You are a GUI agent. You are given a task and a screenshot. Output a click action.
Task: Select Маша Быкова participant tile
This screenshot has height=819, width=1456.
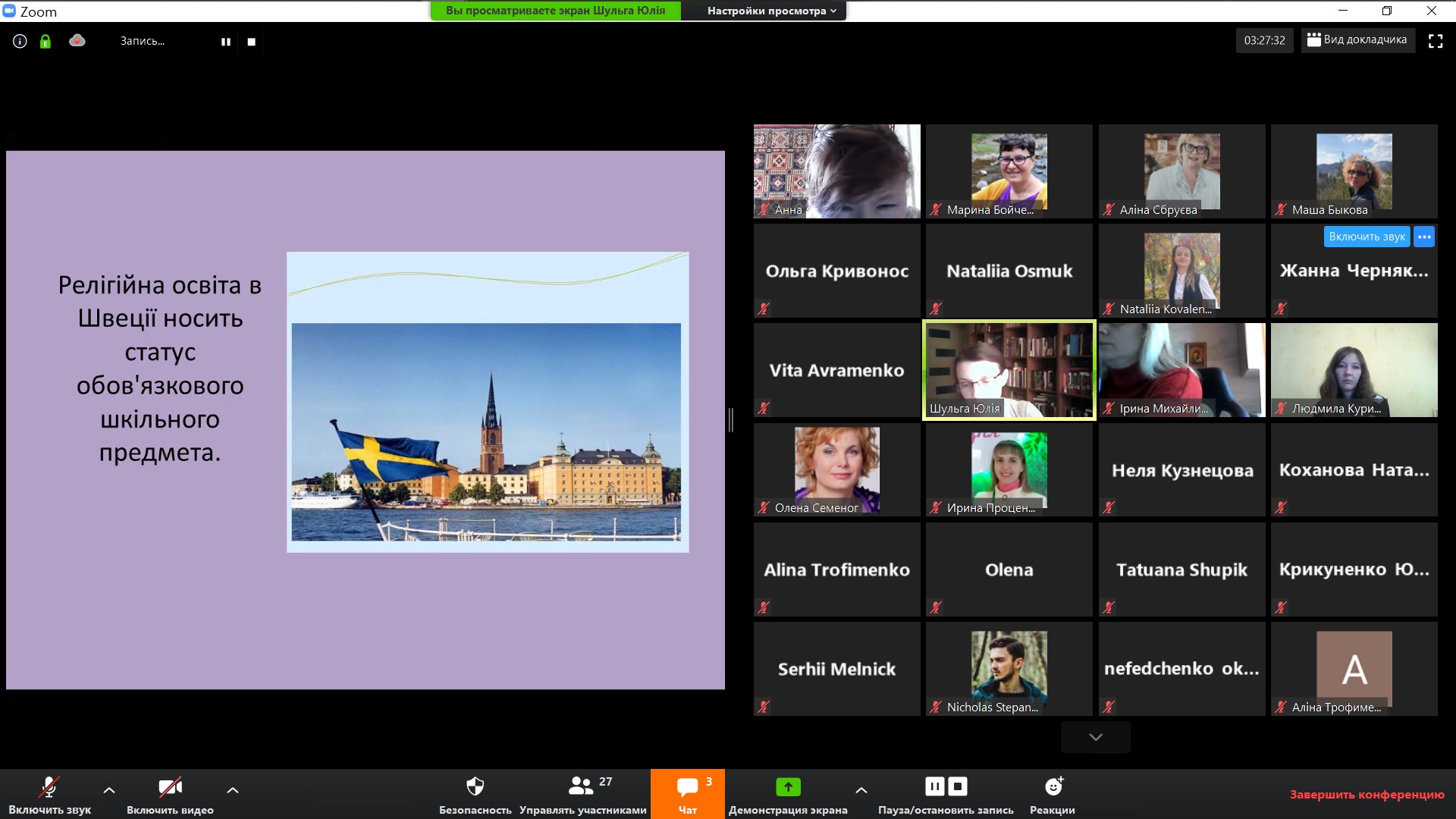click(x=1354, y=171)
